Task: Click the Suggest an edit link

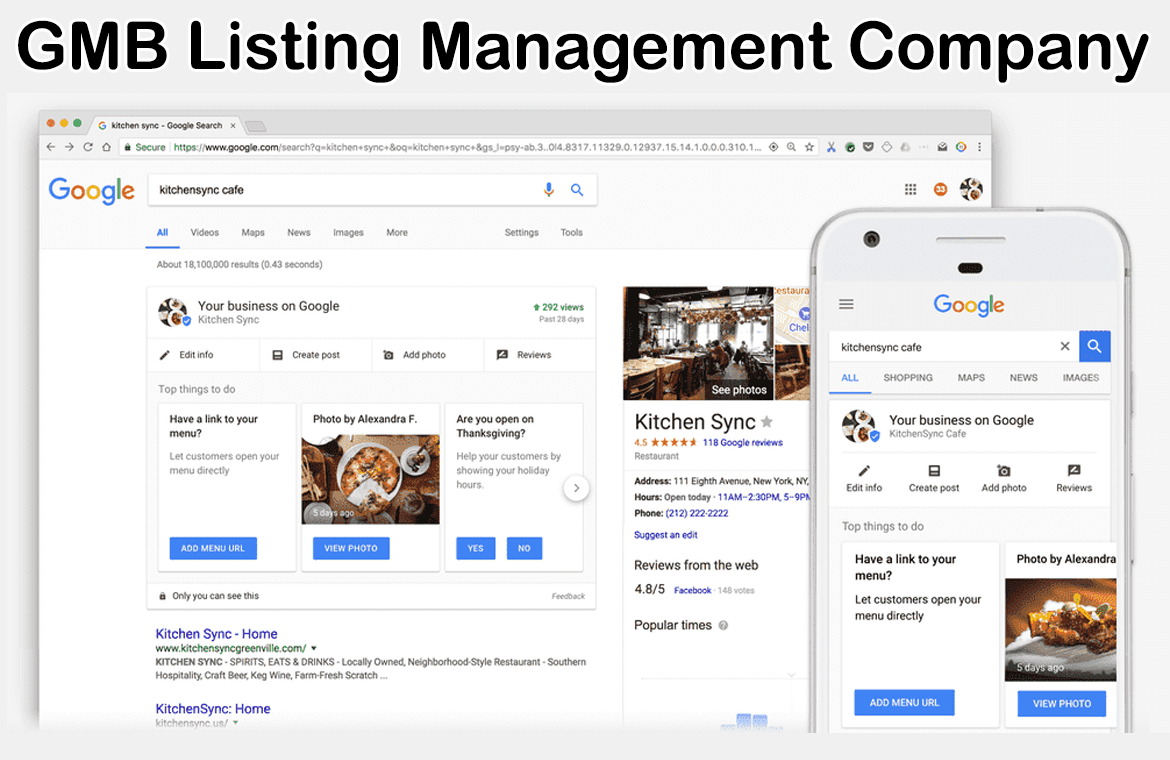Action: point(666,535)
